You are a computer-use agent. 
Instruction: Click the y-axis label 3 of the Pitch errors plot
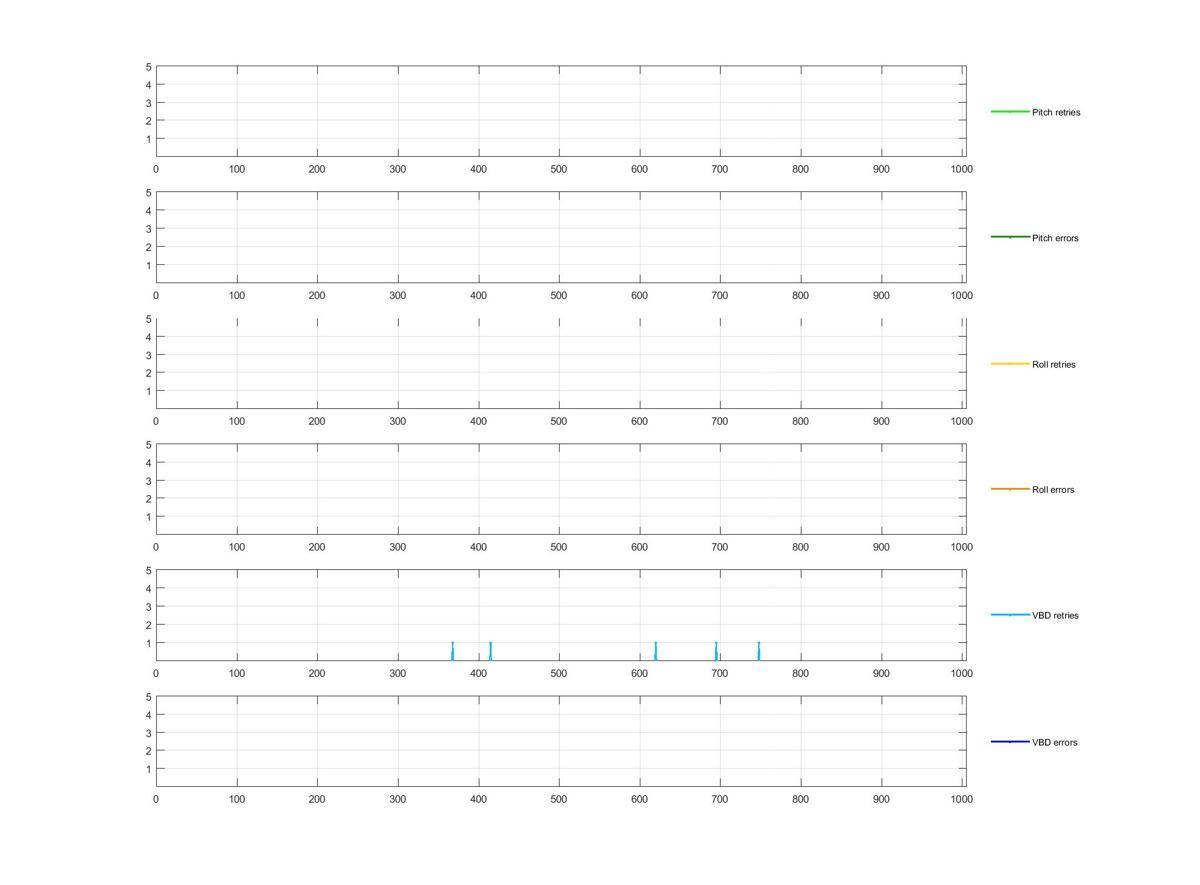click(148, 229)
